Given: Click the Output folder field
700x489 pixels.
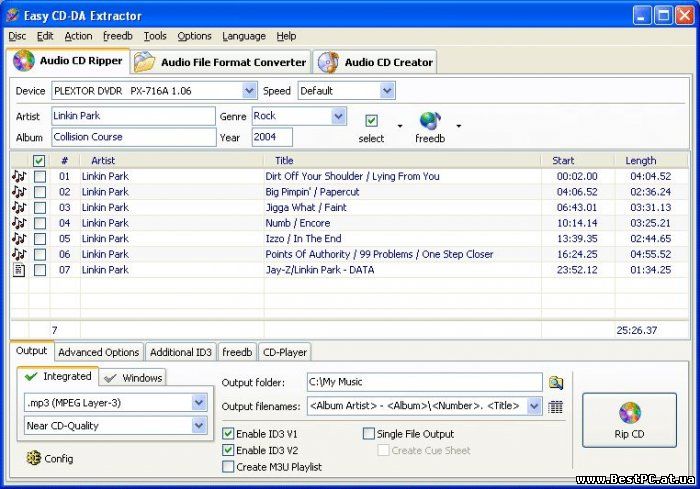Looking at the screenshot, I should pyautogui.click(x=425, y=382).
